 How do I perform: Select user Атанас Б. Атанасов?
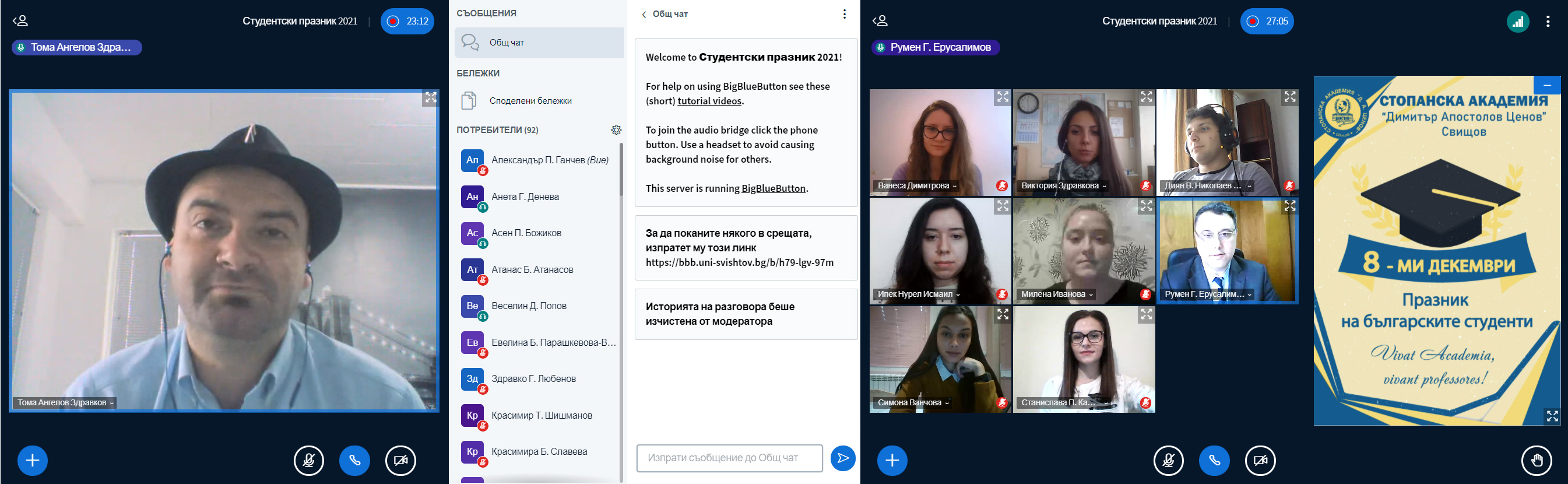click(539, 270)
